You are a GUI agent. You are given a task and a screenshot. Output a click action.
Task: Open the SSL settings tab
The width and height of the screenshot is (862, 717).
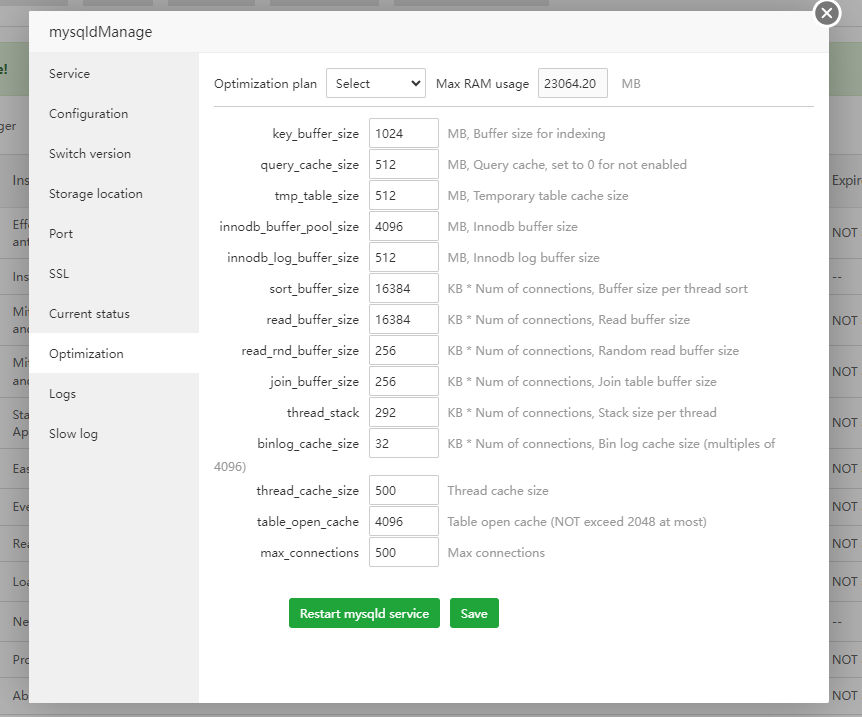coord(59,274)
